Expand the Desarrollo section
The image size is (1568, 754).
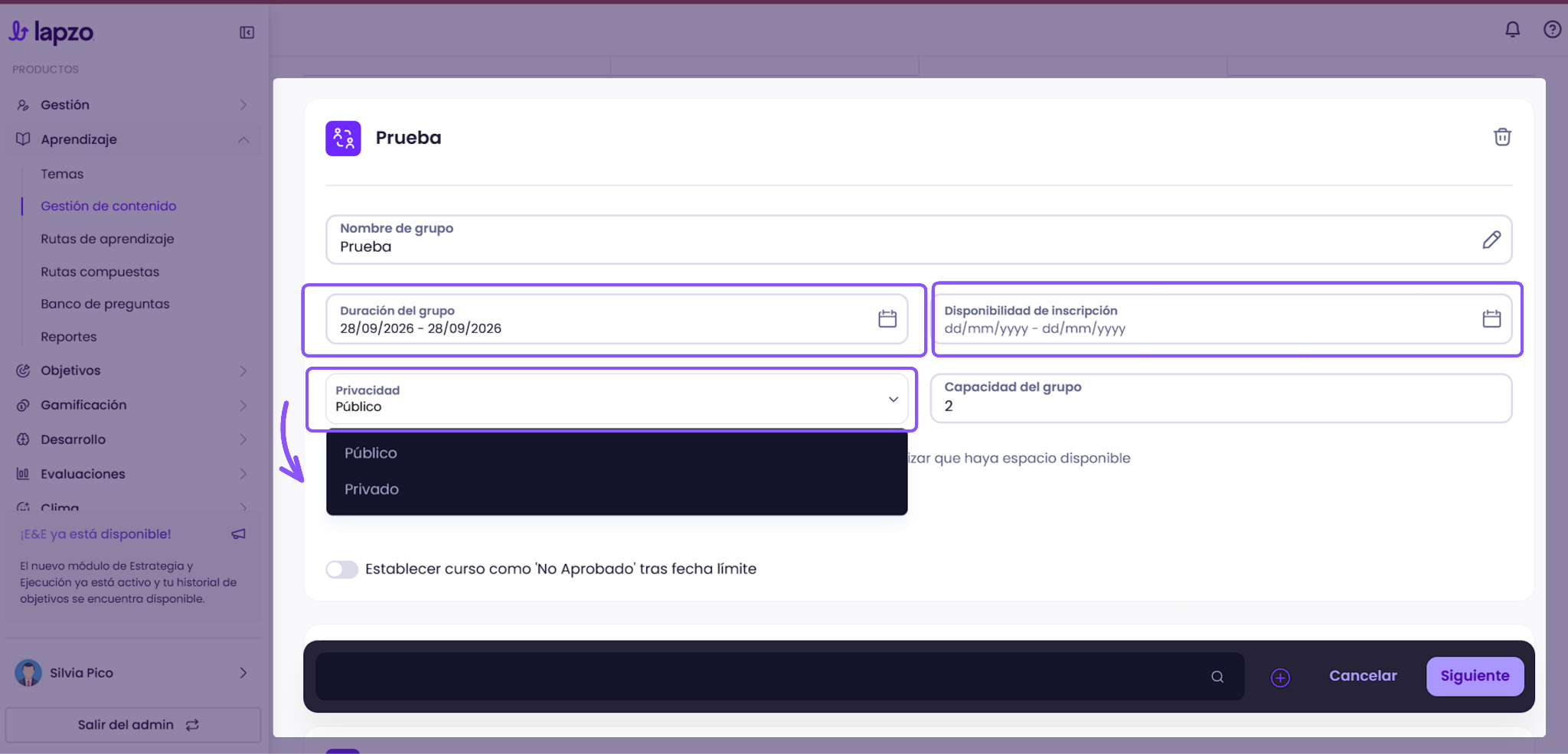pos(133,439)
